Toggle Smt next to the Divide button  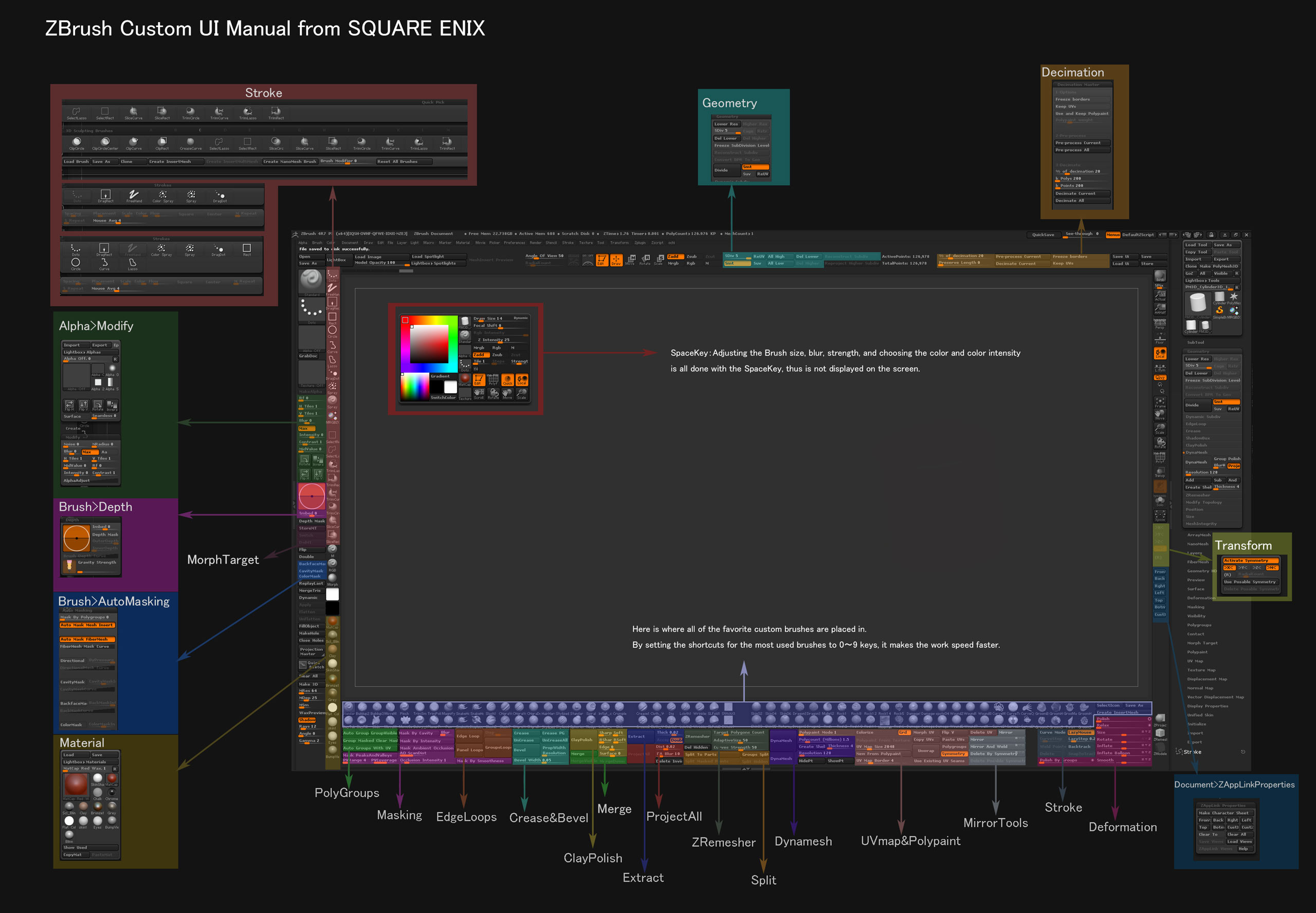pos(1226,402)
